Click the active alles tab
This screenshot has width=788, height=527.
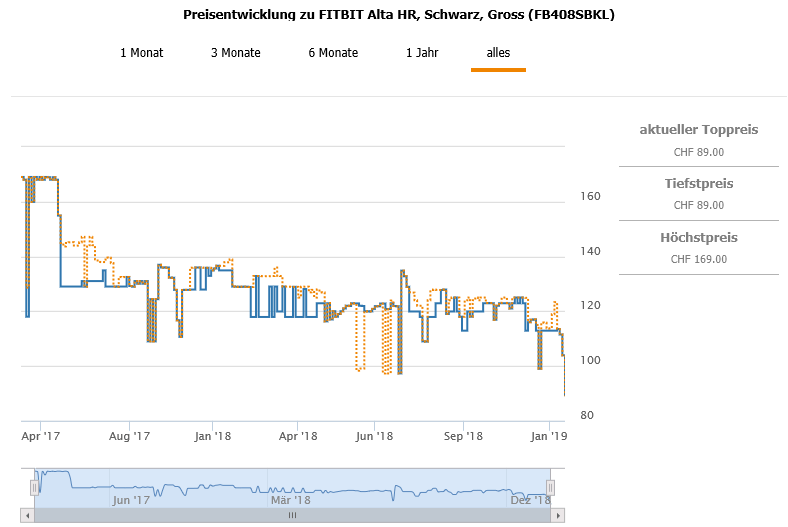coord(498,53)
